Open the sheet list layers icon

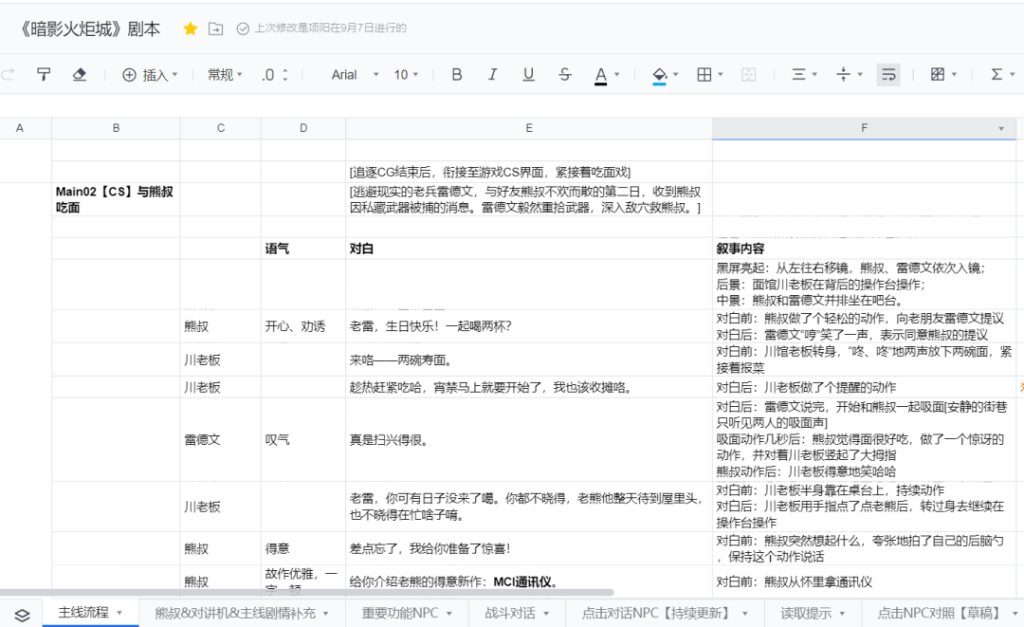pyautogui.click(x=22, y=615)
